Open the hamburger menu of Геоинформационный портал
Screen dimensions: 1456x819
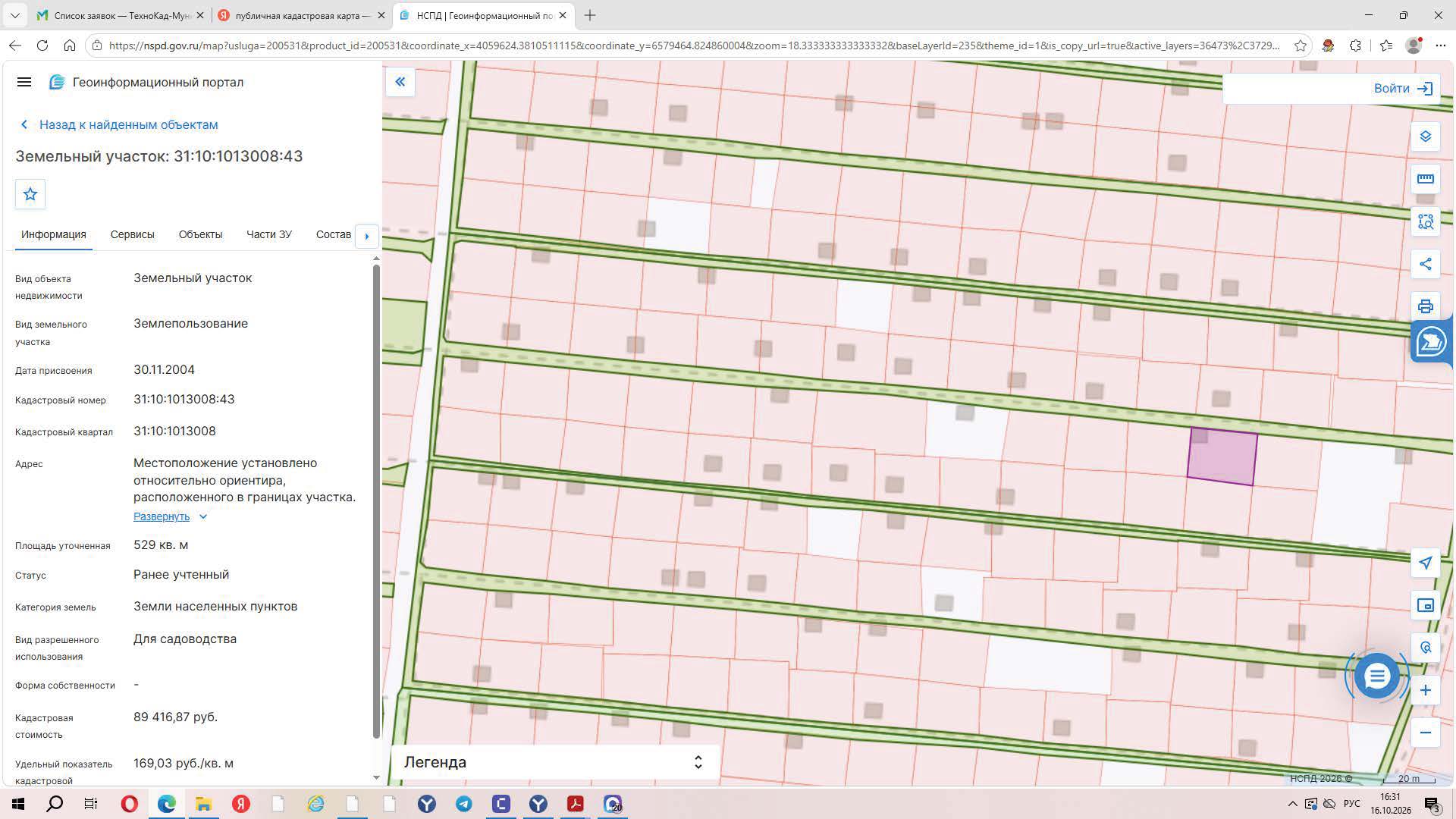point(24,82)
